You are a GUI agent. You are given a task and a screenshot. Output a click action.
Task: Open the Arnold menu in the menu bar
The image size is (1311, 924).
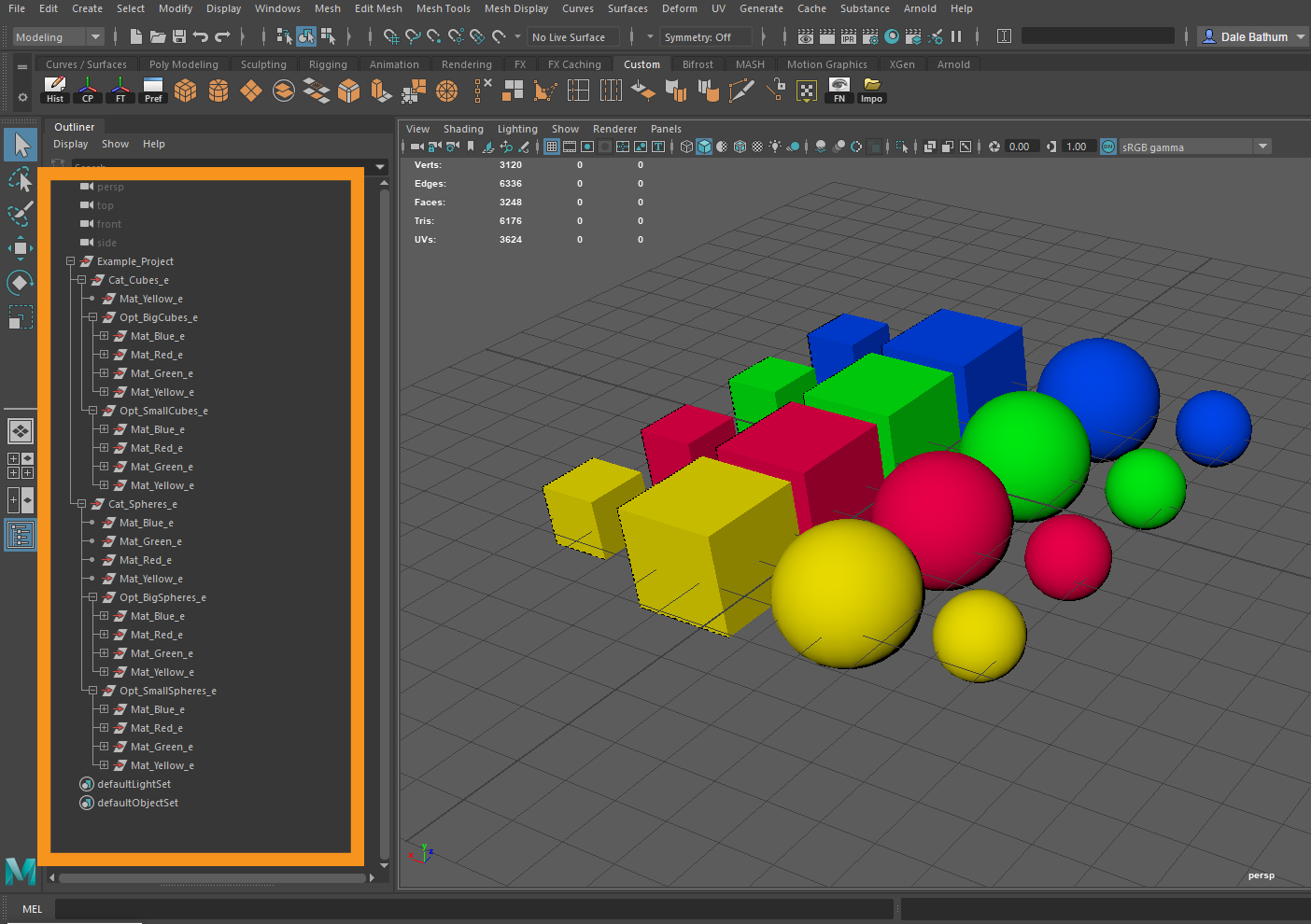tap(920, 8)
